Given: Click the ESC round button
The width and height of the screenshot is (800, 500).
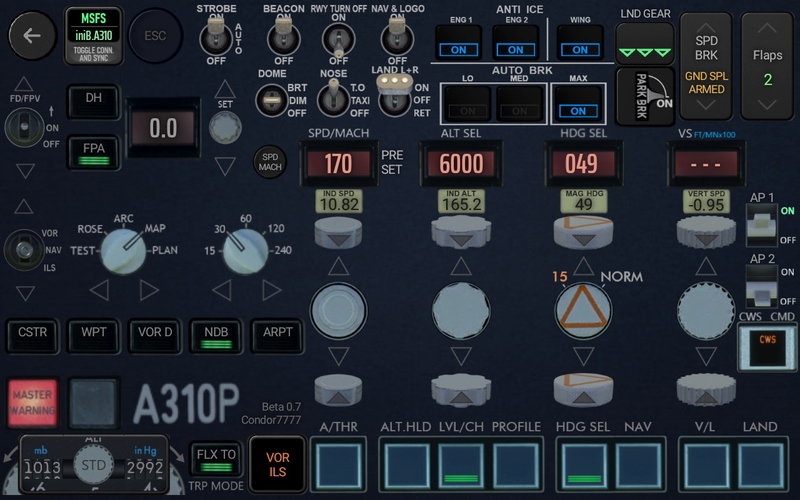Looking at the screenshot, I should tap(155, 36).
